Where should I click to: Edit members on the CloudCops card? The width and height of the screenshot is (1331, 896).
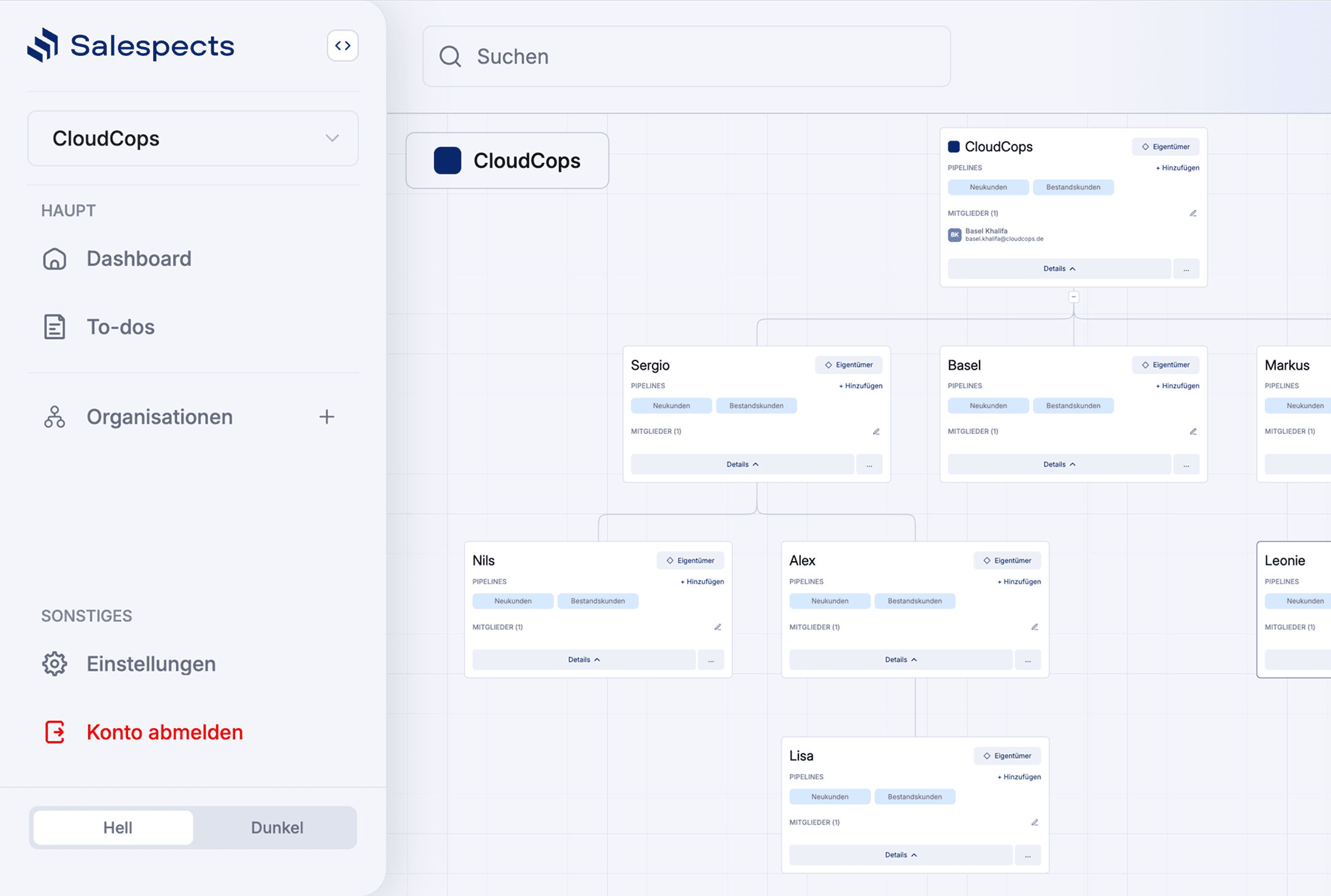(x=1193, y=214)
